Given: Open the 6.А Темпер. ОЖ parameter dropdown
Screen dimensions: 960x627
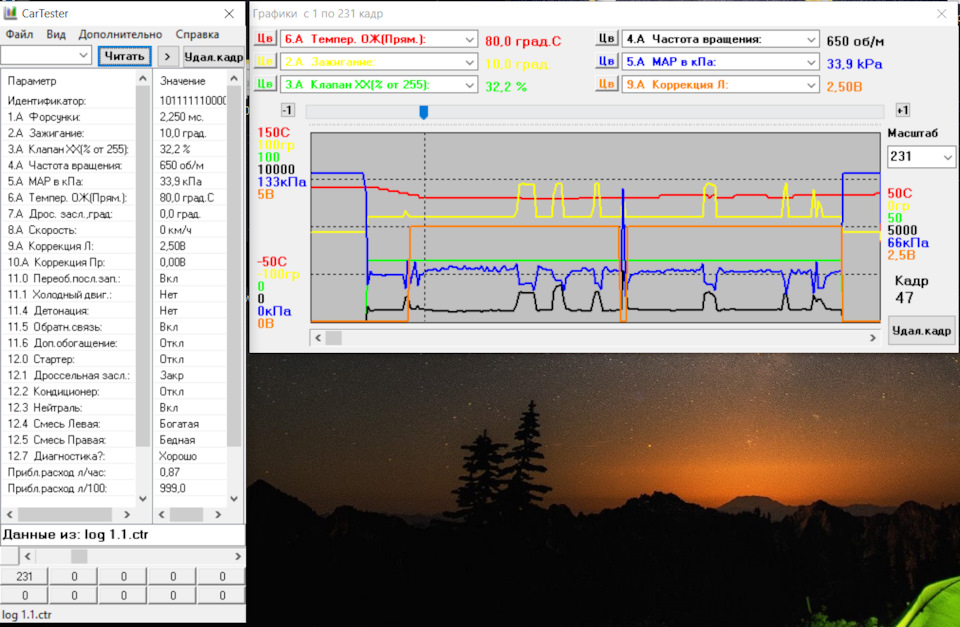Looking at the screenshot, I should 469,39.
